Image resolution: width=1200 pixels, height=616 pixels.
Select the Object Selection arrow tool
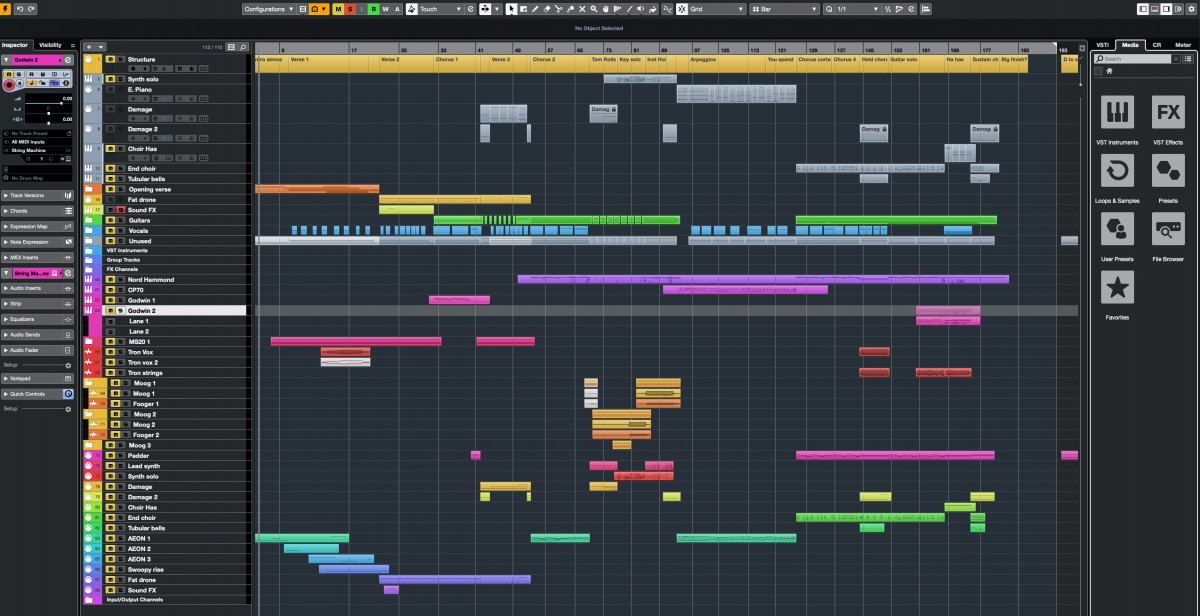(512, 9)
